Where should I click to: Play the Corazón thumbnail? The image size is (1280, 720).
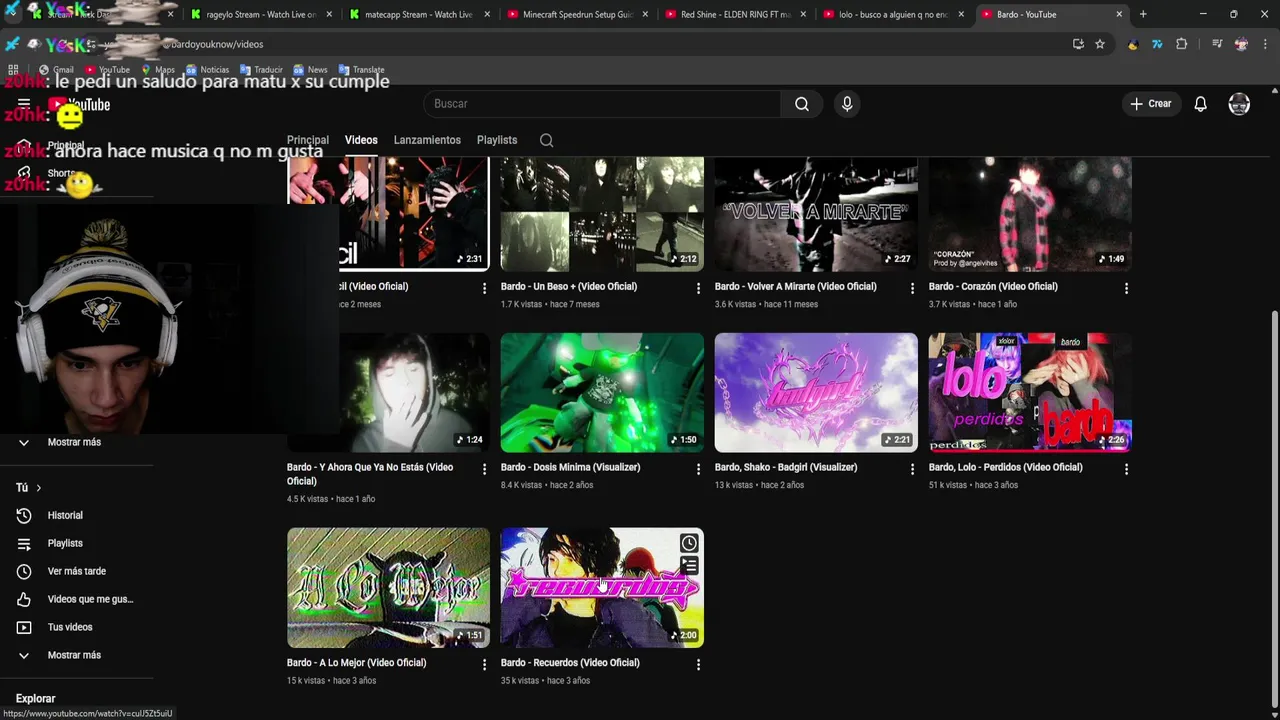1030,213
